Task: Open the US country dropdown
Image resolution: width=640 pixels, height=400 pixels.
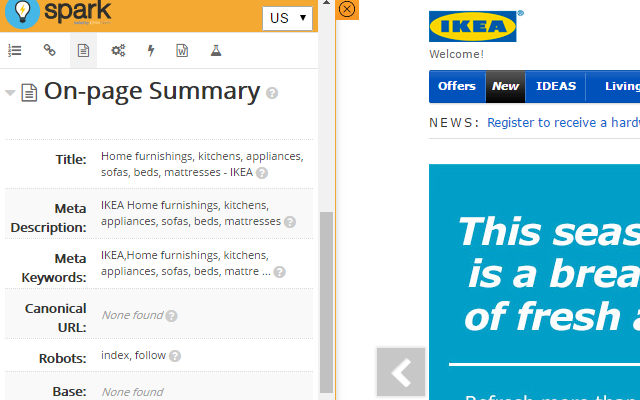Action: (x=287, y=18)
